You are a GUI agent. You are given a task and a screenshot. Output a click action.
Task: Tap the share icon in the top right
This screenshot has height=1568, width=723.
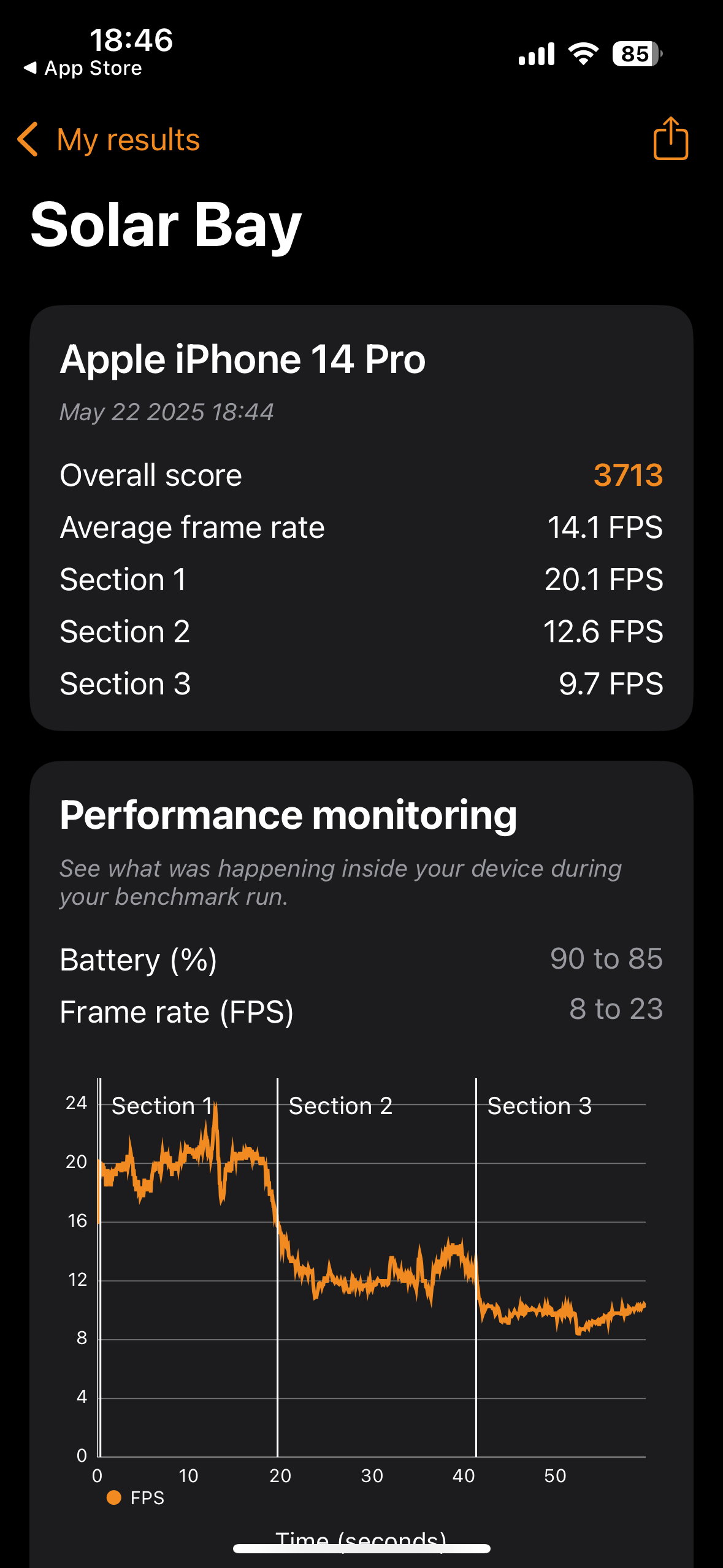pos(670,139)
